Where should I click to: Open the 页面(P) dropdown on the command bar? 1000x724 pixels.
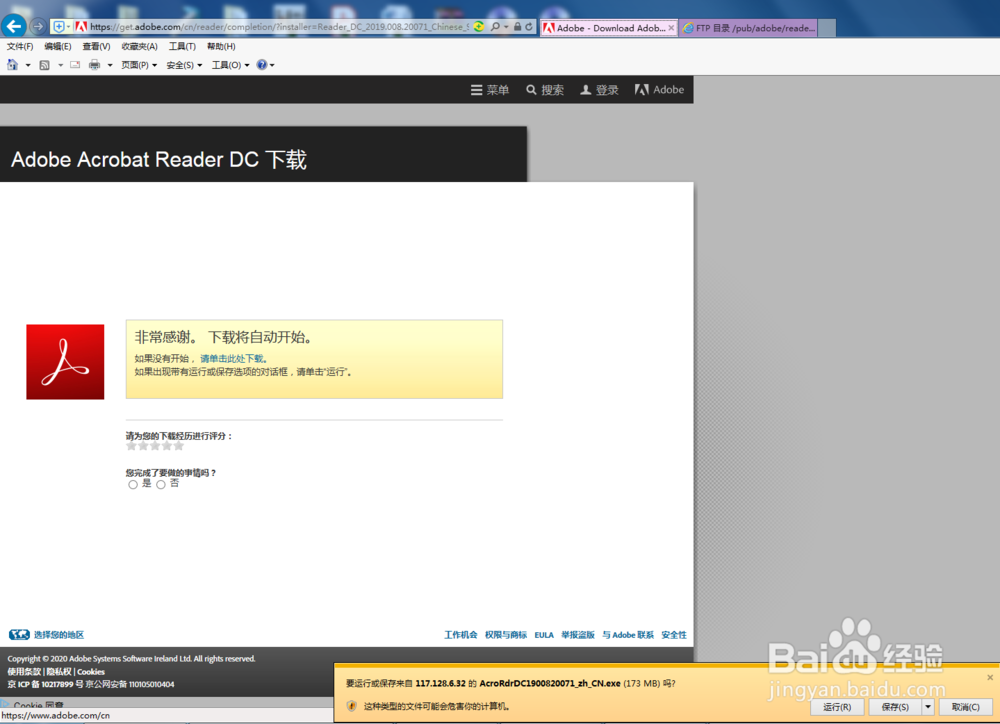pyautogui.click(x=135, y=63)
